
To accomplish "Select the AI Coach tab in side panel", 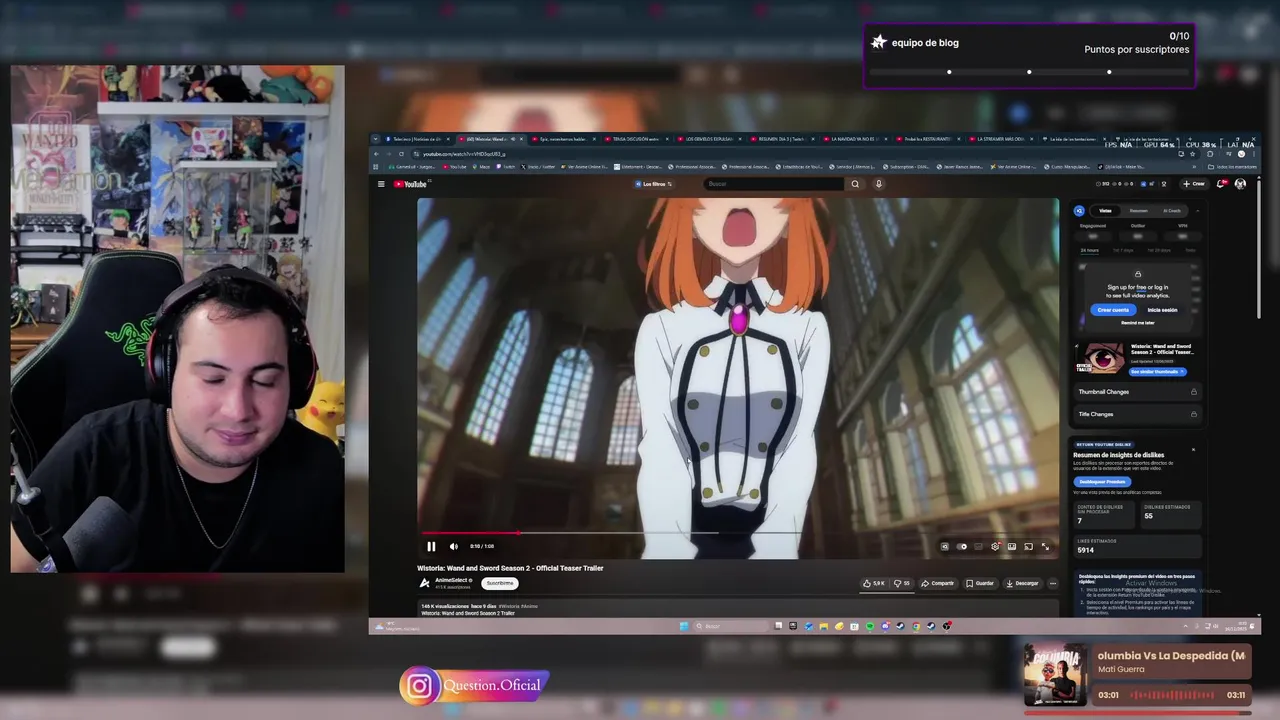I will coord(1171,211).
